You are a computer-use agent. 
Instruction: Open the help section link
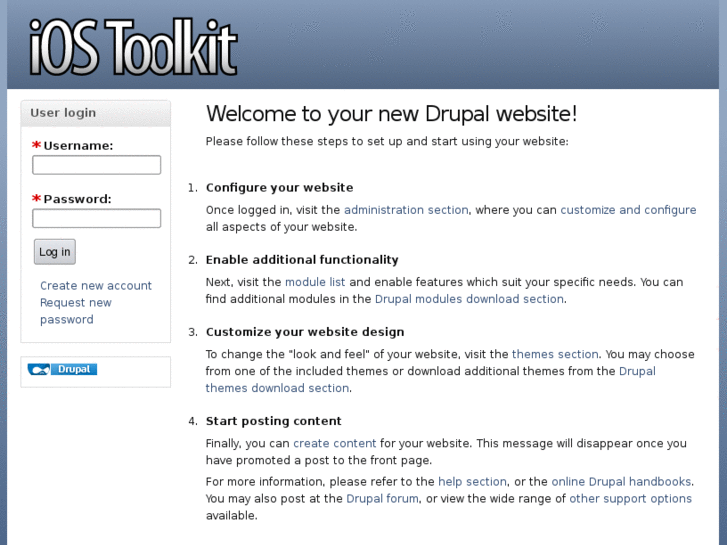coord(472,482)
